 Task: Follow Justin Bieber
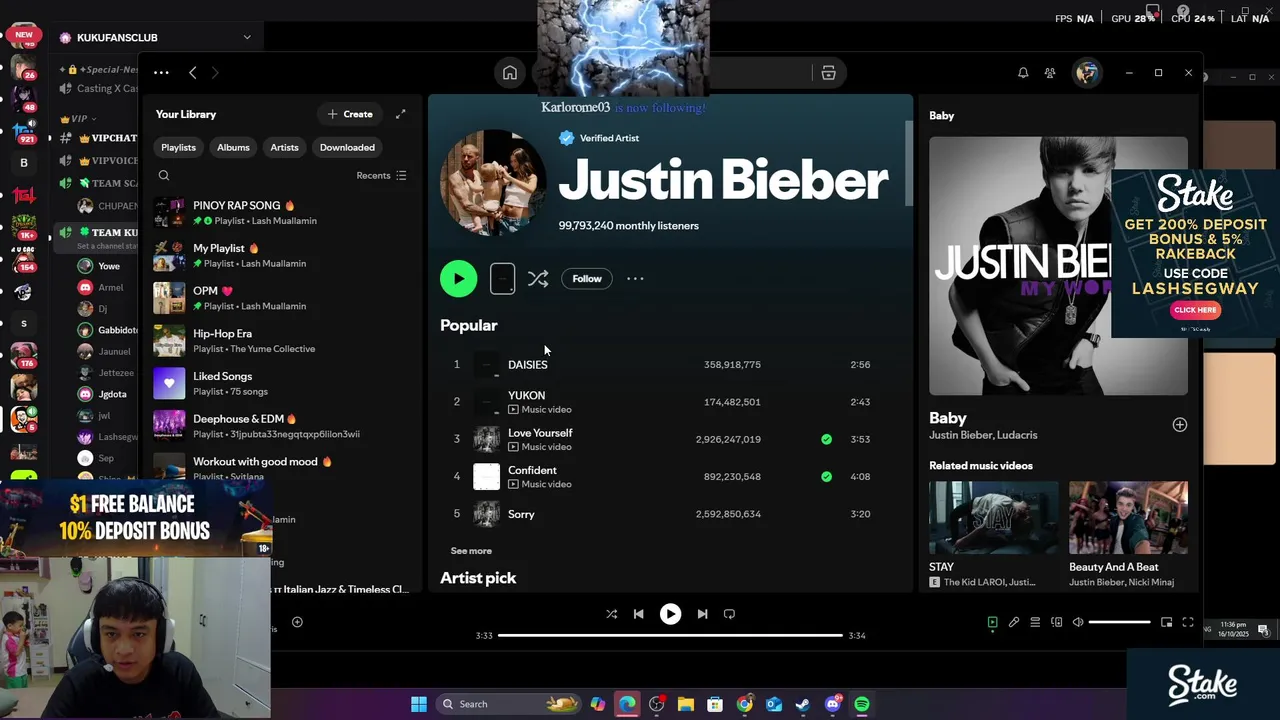coord(587,279)
